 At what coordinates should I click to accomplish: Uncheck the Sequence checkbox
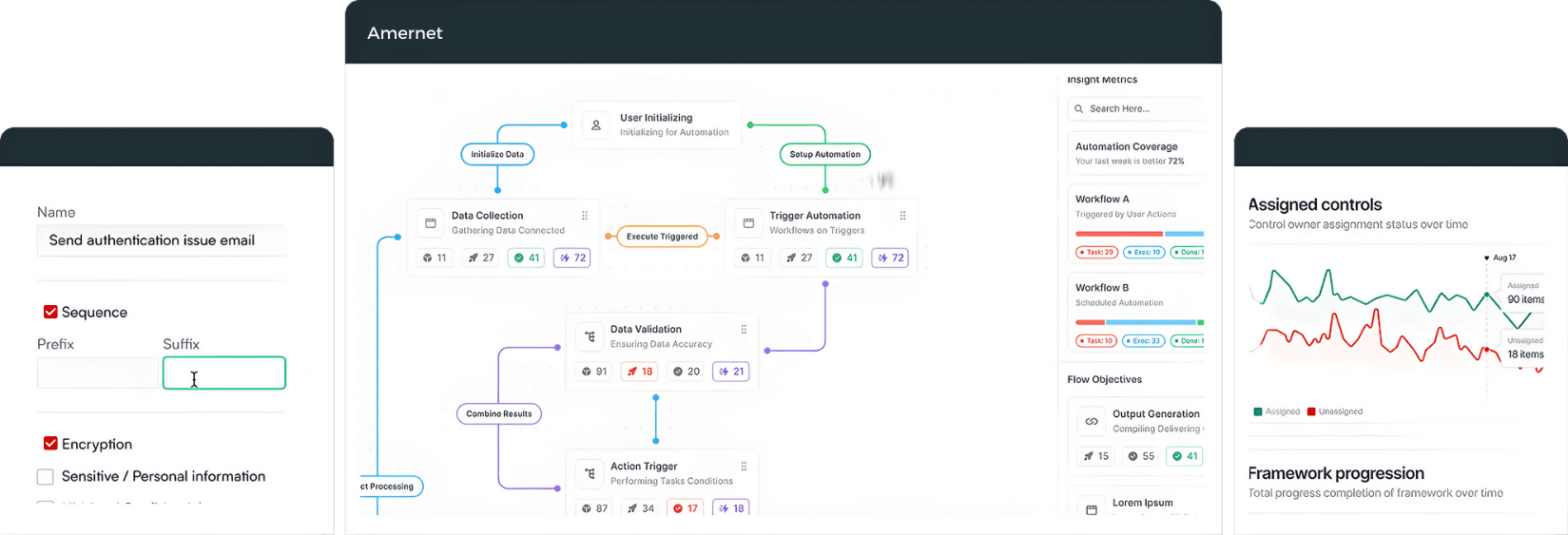(x=50, y=312)
